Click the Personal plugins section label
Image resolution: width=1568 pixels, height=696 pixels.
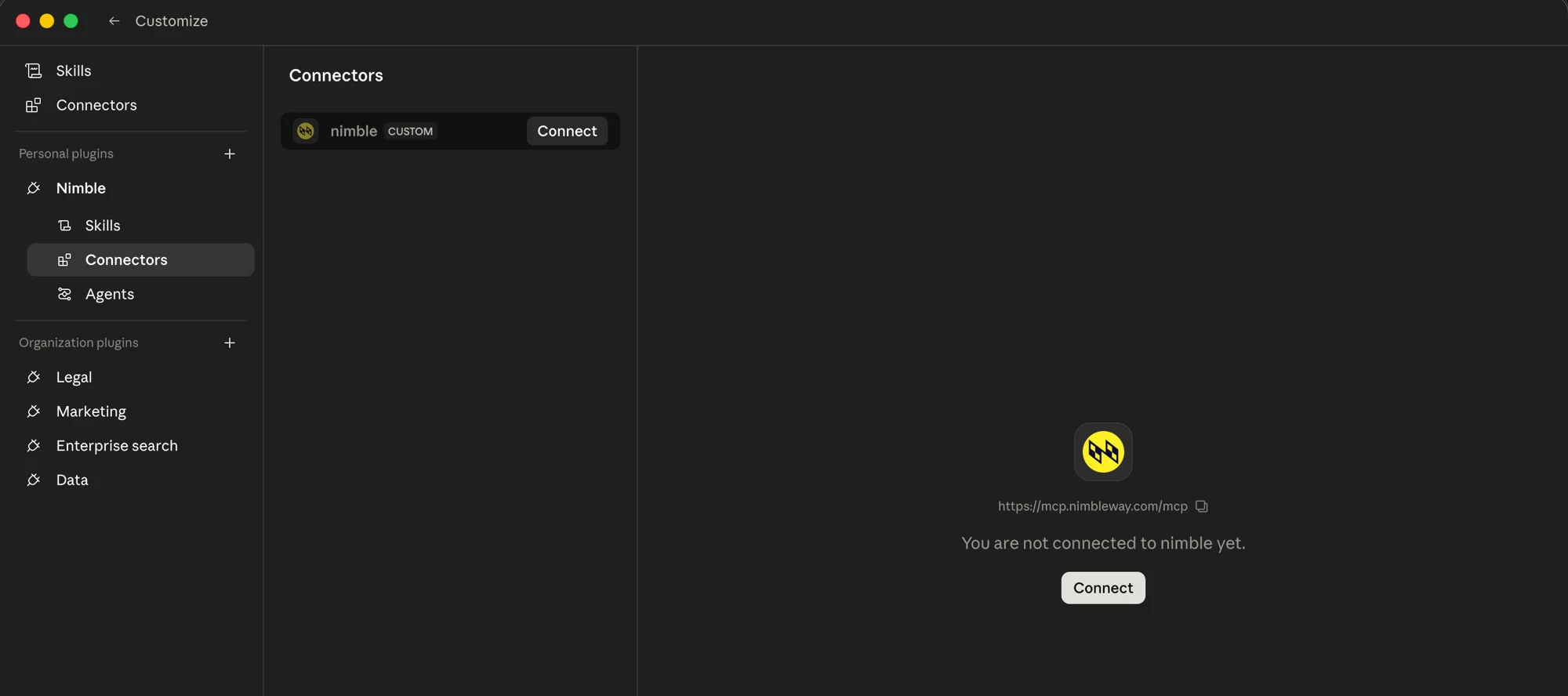point(66,154)
